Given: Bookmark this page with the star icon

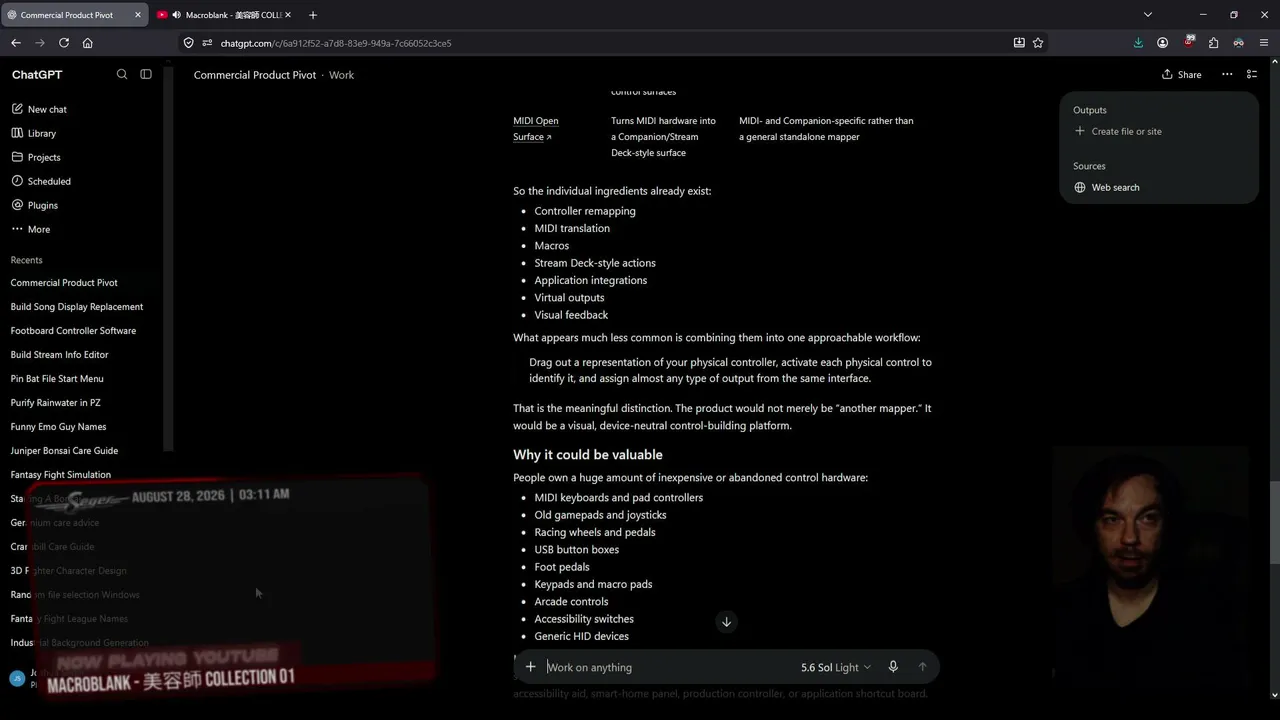Looking at the screenshot, I should (x=1038, y=43).
